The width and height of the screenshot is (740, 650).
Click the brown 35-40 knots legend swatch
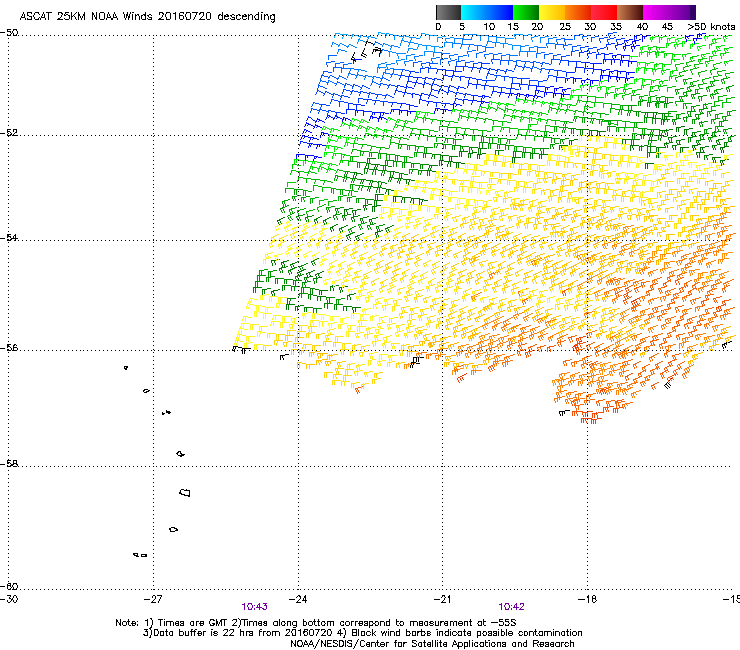(630, 12)
